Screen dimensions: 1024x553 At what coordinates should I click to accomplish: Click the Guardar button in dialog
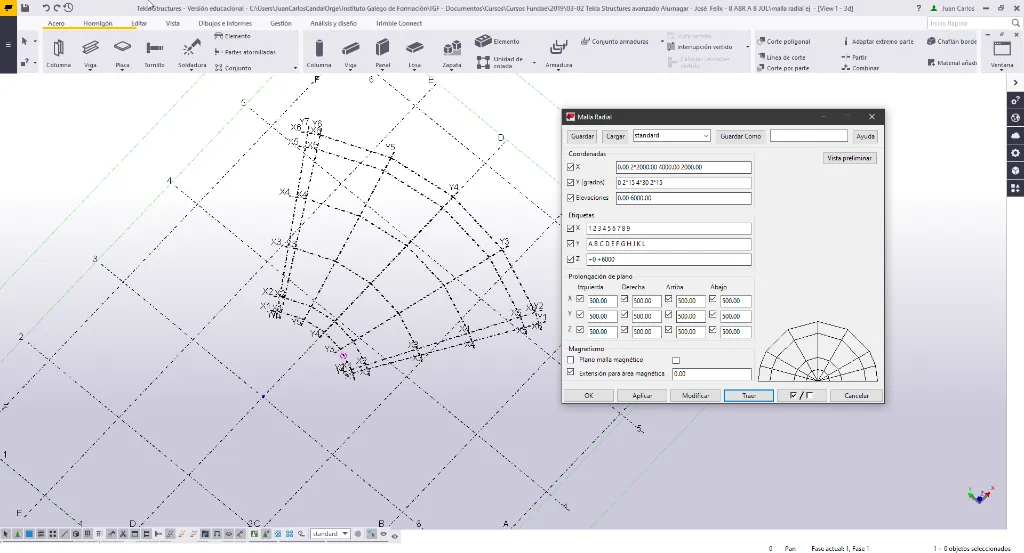[582, 136]
